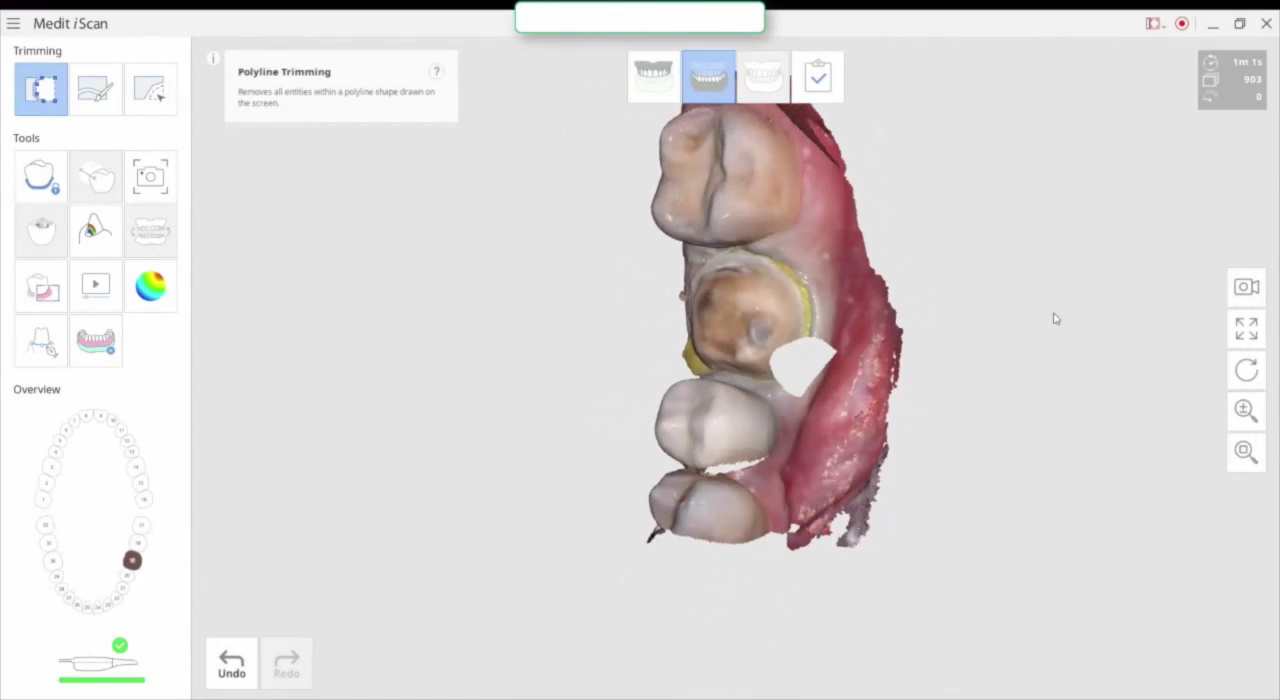Image resolution: width=1280 pixels, height=700 pixels.
Task: Click the greyed-out tooth prep tool
Action: tap(41, 231)
